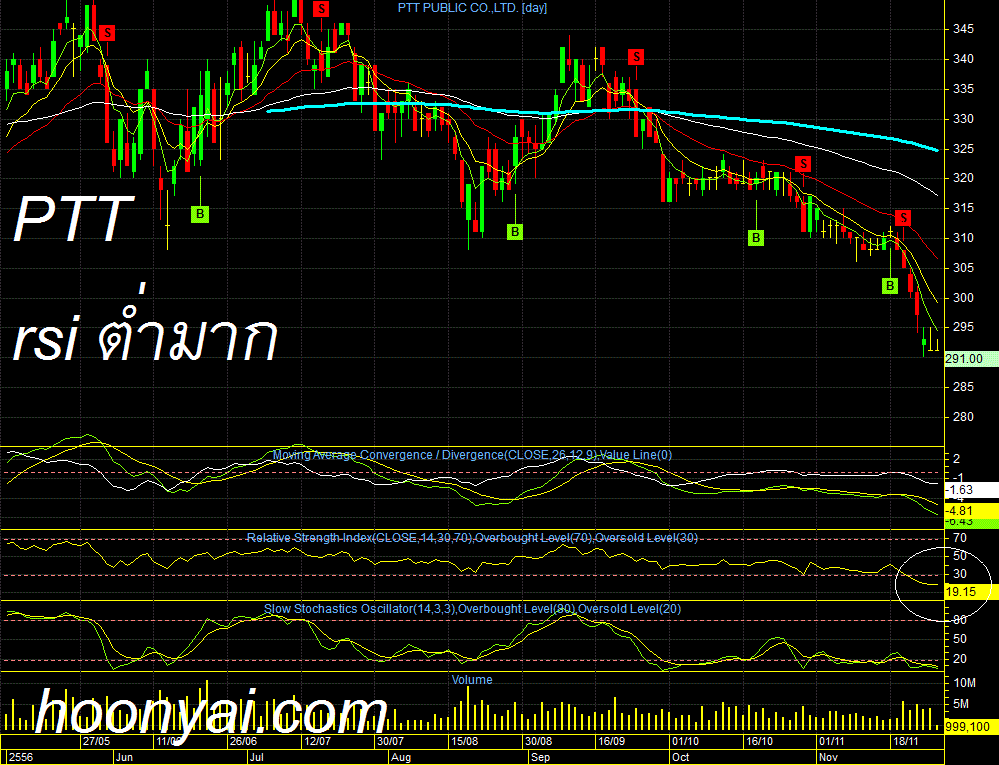The width and height of the screenshot is (999, 765).
Task: Click the volume value tag 999,100
Action: [971, 727]
